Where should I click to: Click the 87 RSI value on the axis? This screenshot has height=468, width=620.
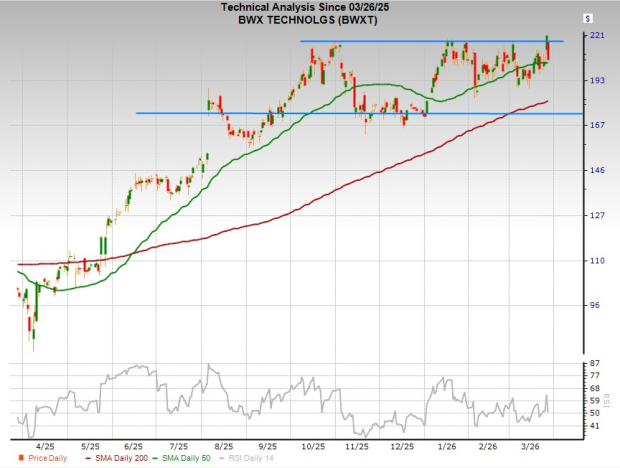pyautogui.click(x=594, y=361)
